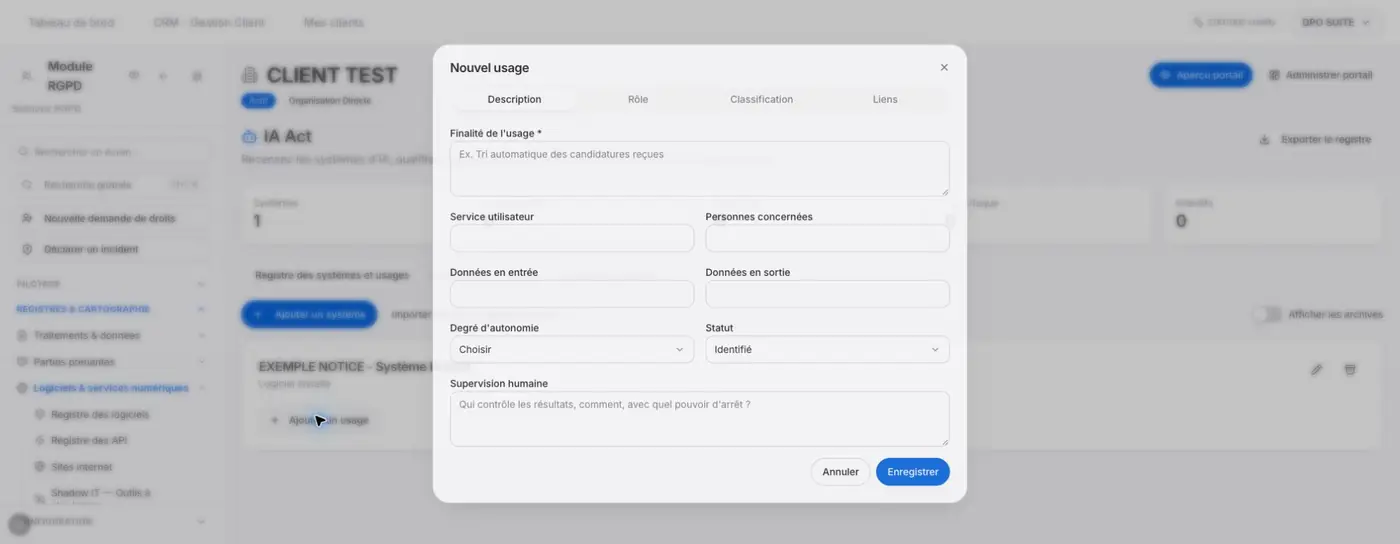Click the Logiciels & services numériques icon
Viewport: 1400px width, 544px height.
point(23,388)
